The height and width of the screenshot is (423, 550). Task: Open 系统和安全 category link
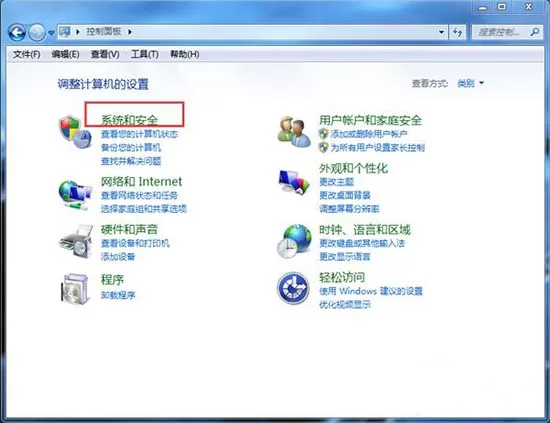(130, 120)
